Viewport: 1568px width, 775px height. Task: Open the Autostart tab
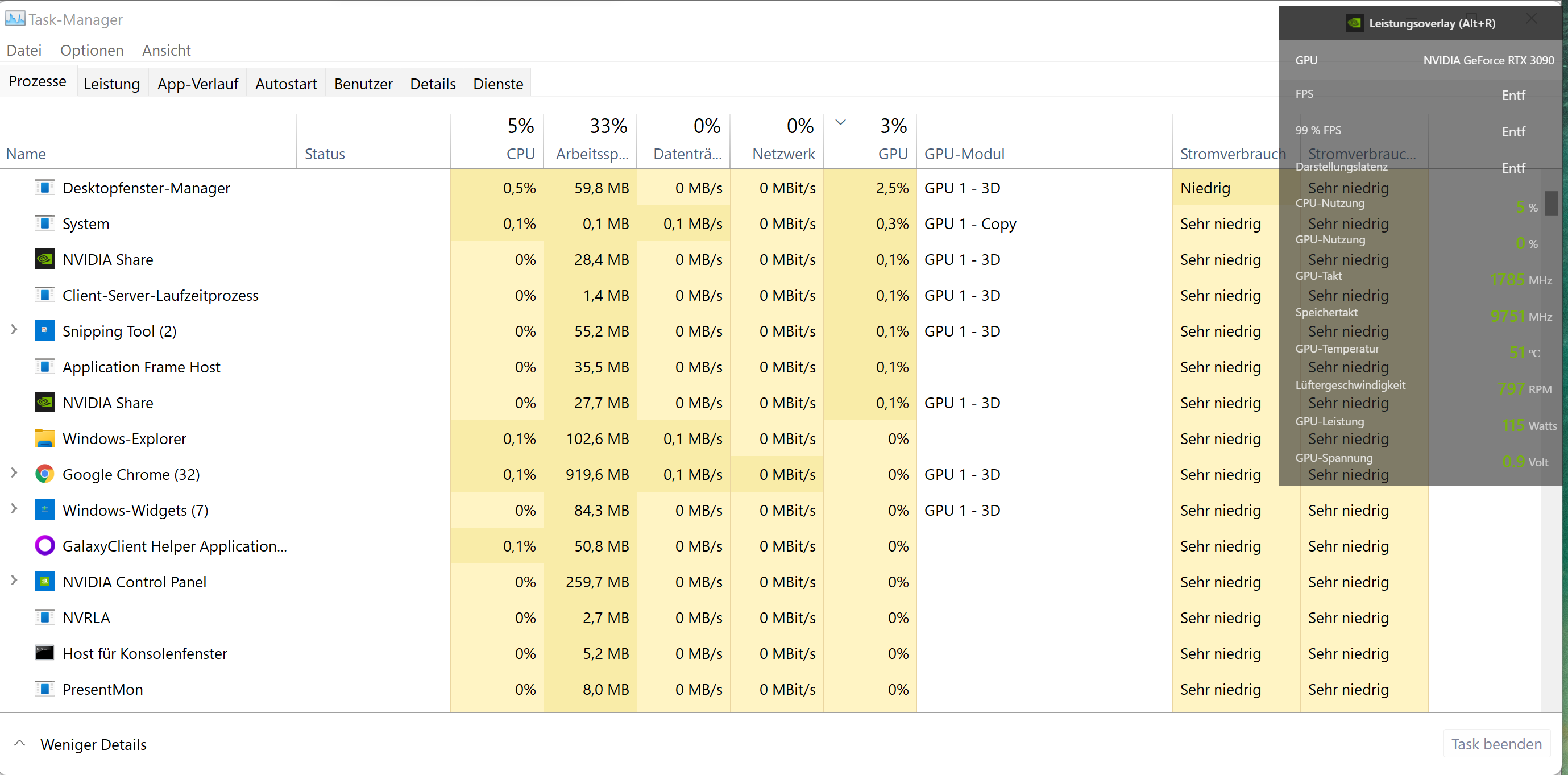tap(285, 84)
